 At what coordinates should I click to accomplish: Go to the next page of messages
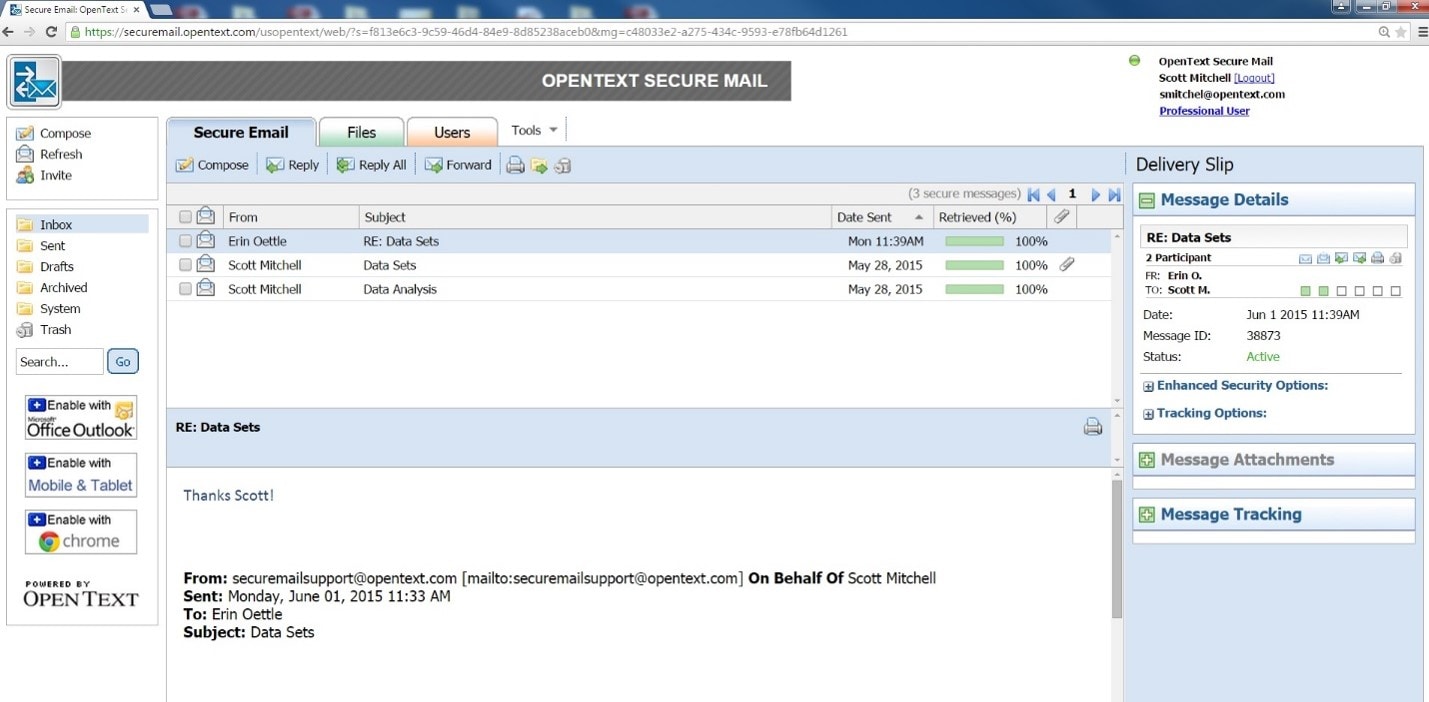click(1096, 195)
